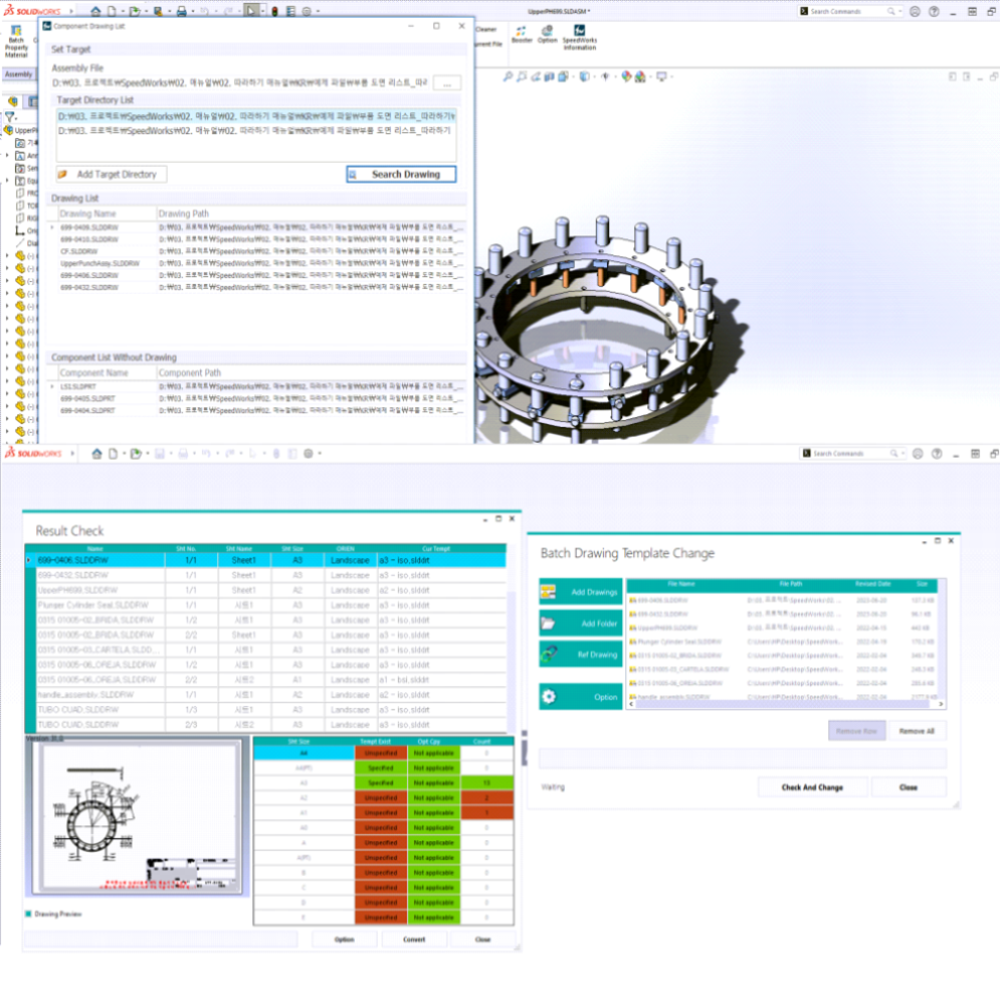Expand the 699-0409.SLDDRW drawing row
This screenshot has height=1000, width=1000.
[53, 227]
